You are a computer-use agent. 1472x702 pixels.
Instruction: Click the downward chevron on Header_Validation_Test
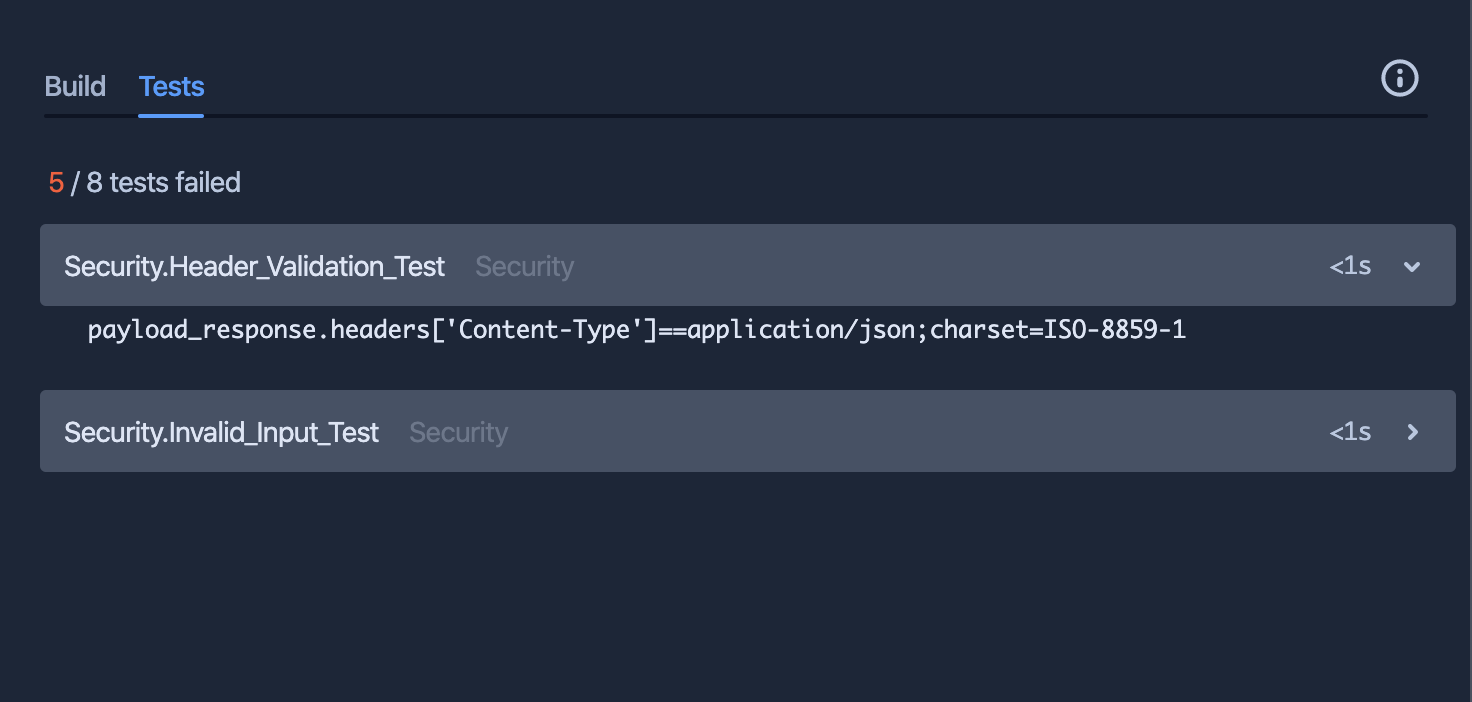click(1412, 266)
